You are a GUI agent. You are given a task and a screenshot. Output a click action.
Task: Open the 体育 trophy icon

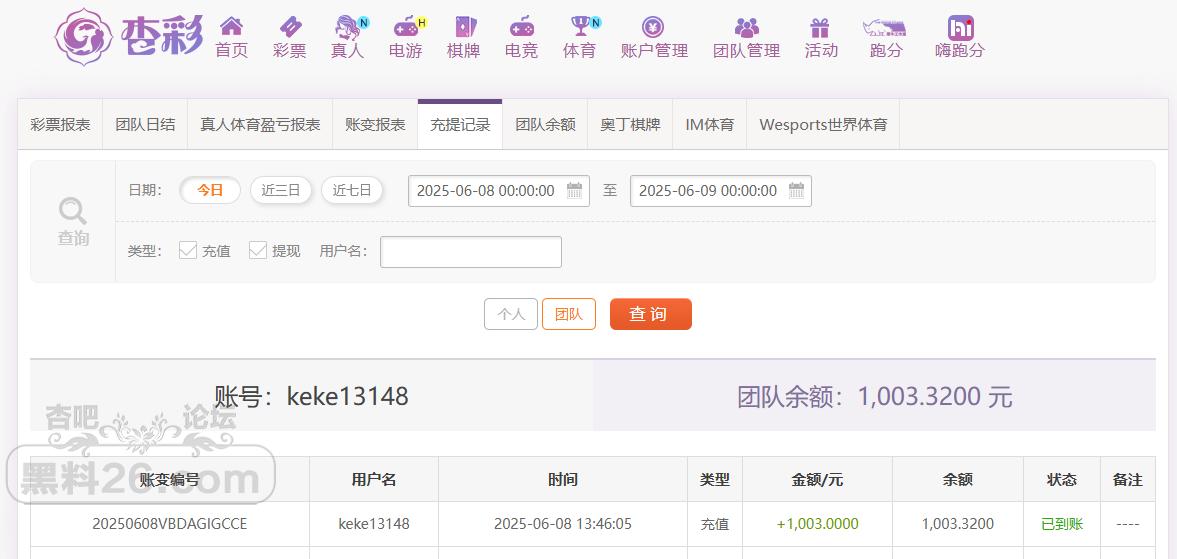579,27
